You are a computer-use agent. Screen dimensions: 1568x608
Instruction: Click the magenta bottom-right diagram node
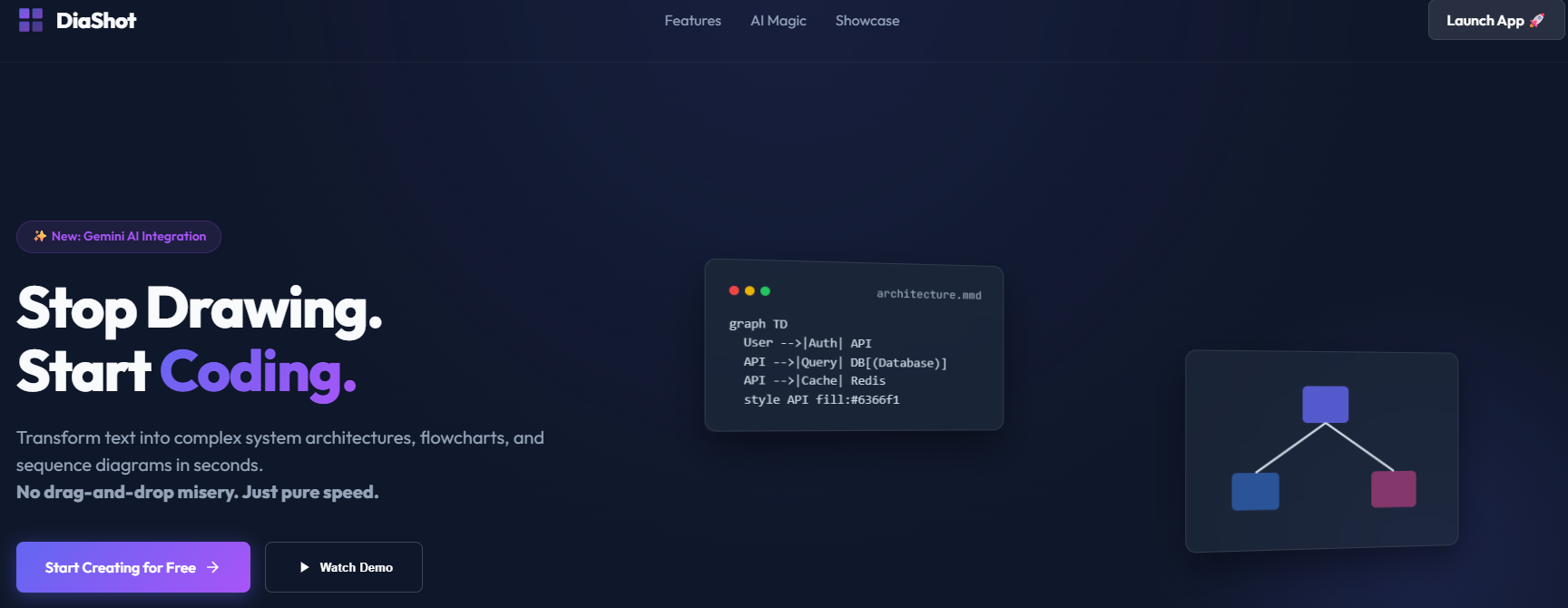pyautogui.click(x=1394, y=489)
